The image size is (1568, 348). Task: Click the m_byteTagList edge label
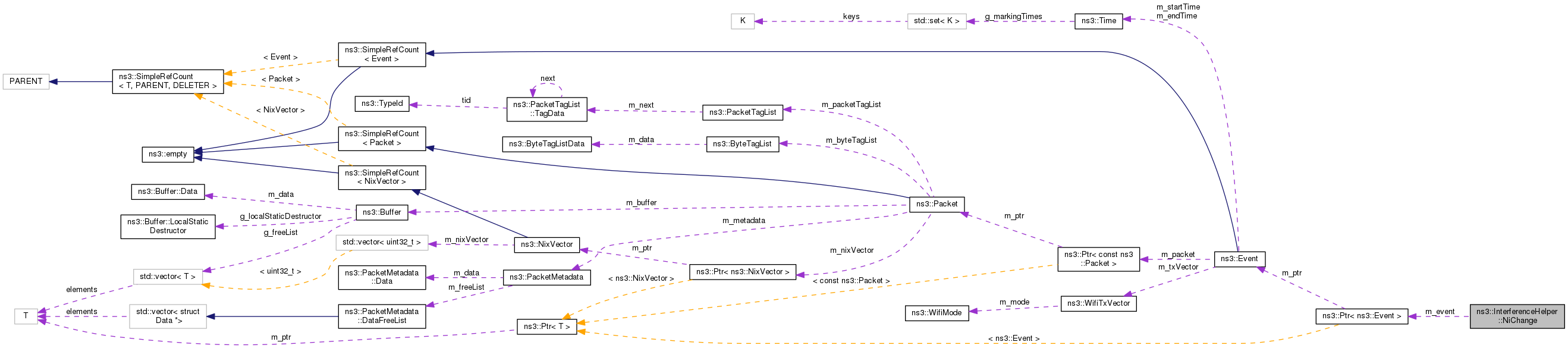point(851,140)
